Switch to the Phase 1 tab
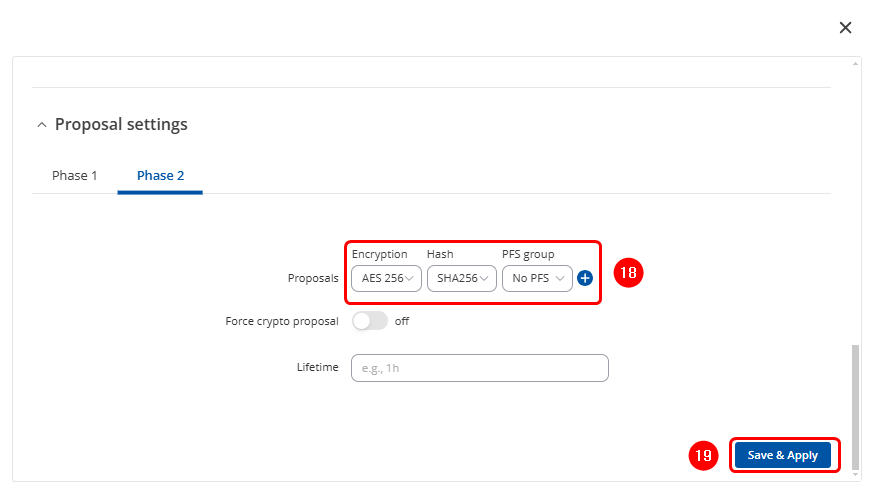The width and height of the screenshot is (869, 494). [75, 176]
